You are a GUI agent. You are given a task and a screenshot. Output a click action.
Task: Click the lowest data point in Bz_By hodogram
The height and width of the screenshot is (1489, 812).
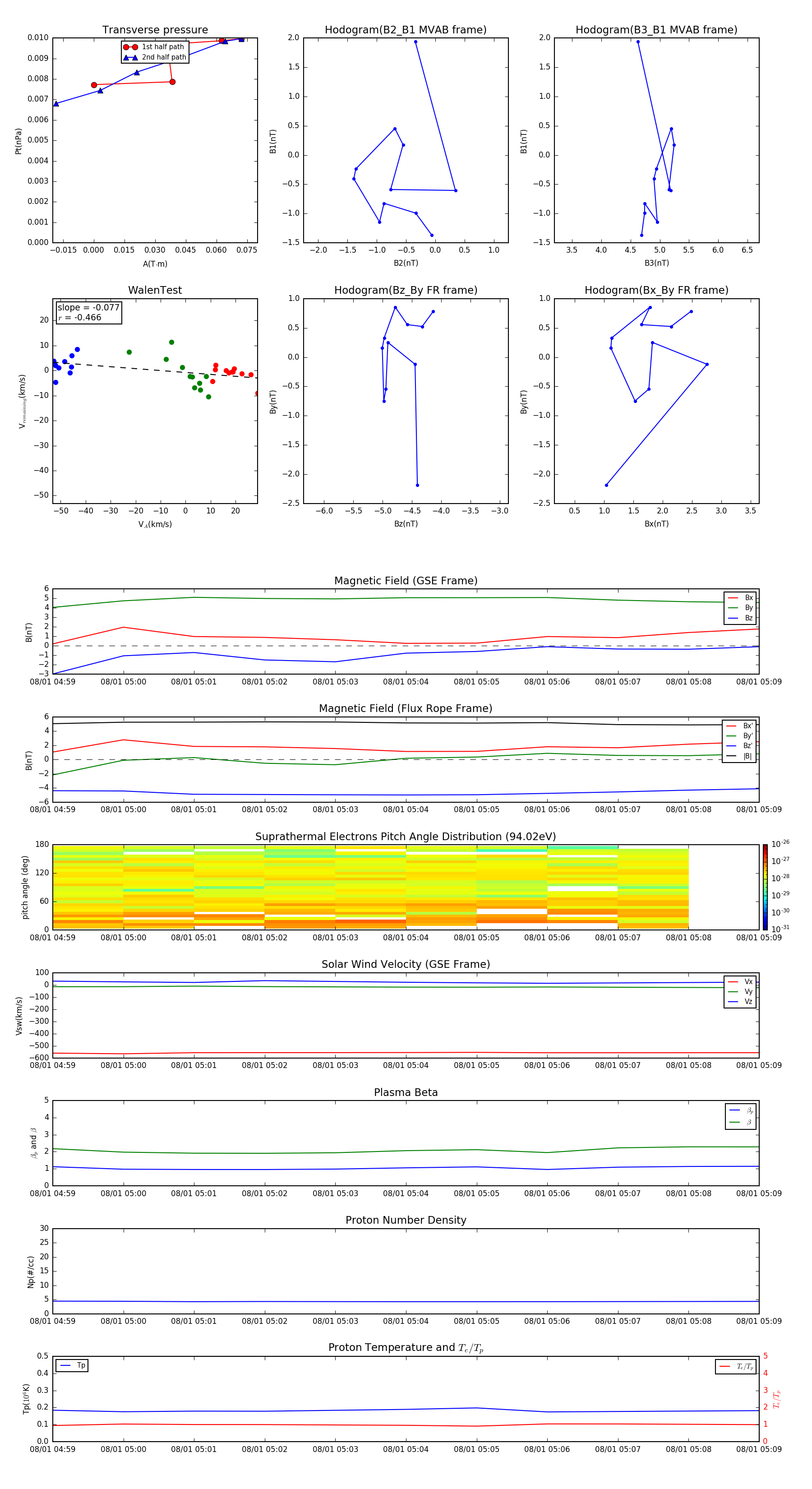[417, 485]
